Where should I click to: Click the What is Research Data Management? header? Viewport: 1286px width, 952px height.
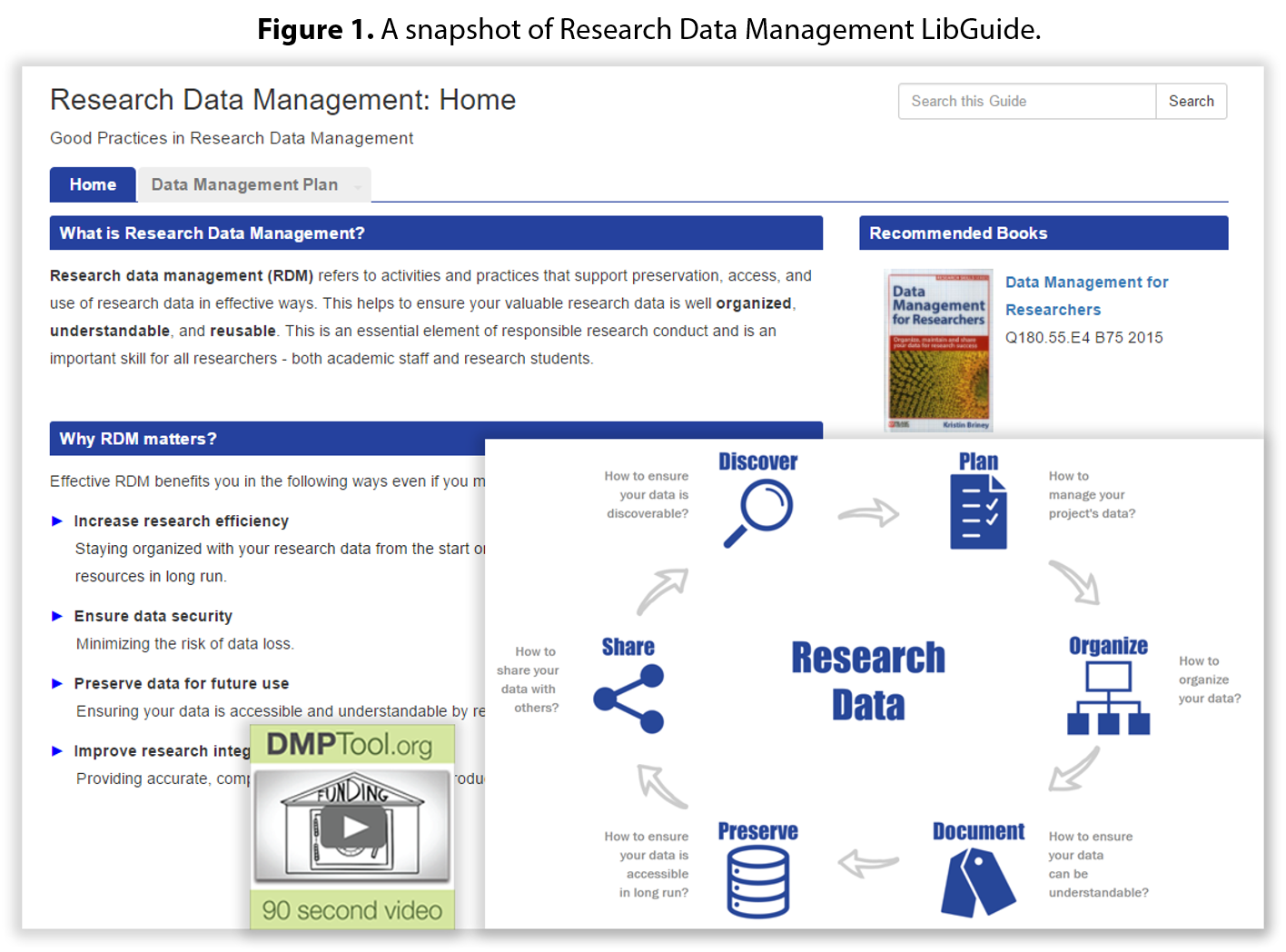436,233
